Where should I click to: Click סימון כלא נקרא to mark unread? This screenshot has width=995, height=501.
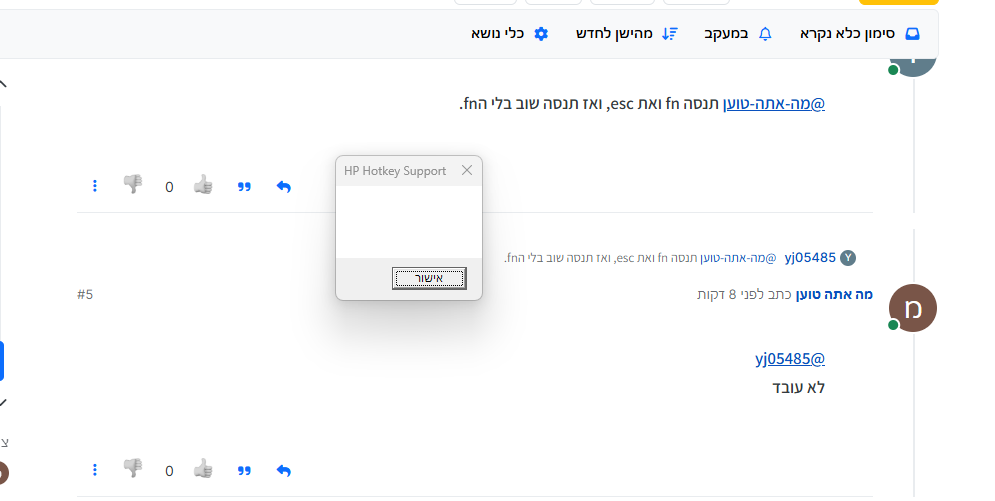tap(860, 34)
